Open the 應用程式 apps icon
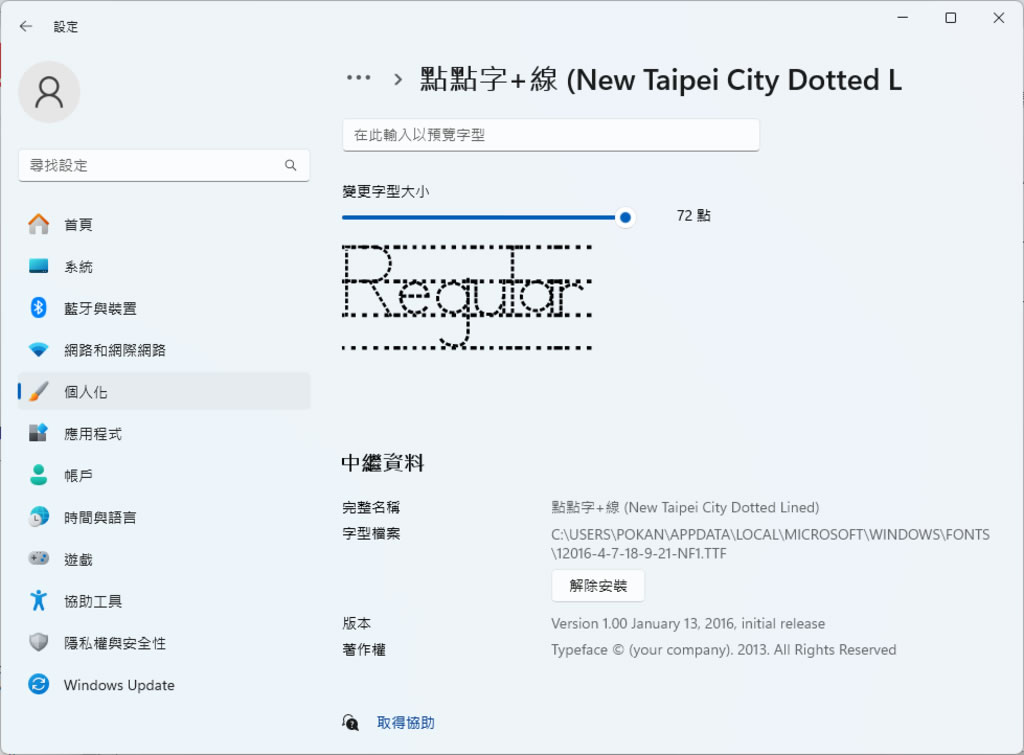The width and height of the screenshot is (1024, 755). pyautogui.click(x=39, y=434)
